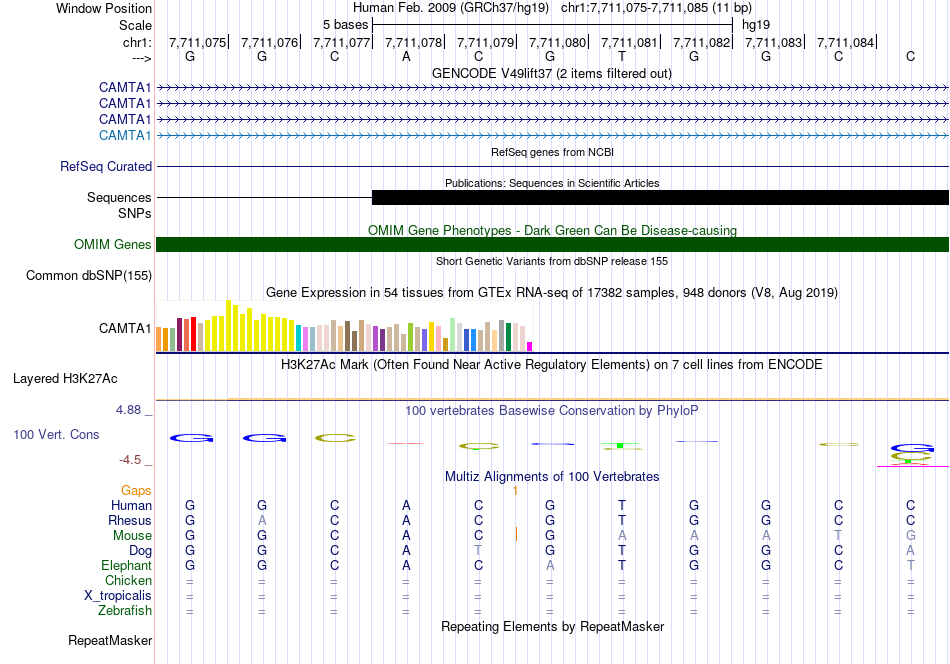The height and width of the screenshot is (664, 950).
Task: Click the Elephant species label
Action: [x=126, y=565]
